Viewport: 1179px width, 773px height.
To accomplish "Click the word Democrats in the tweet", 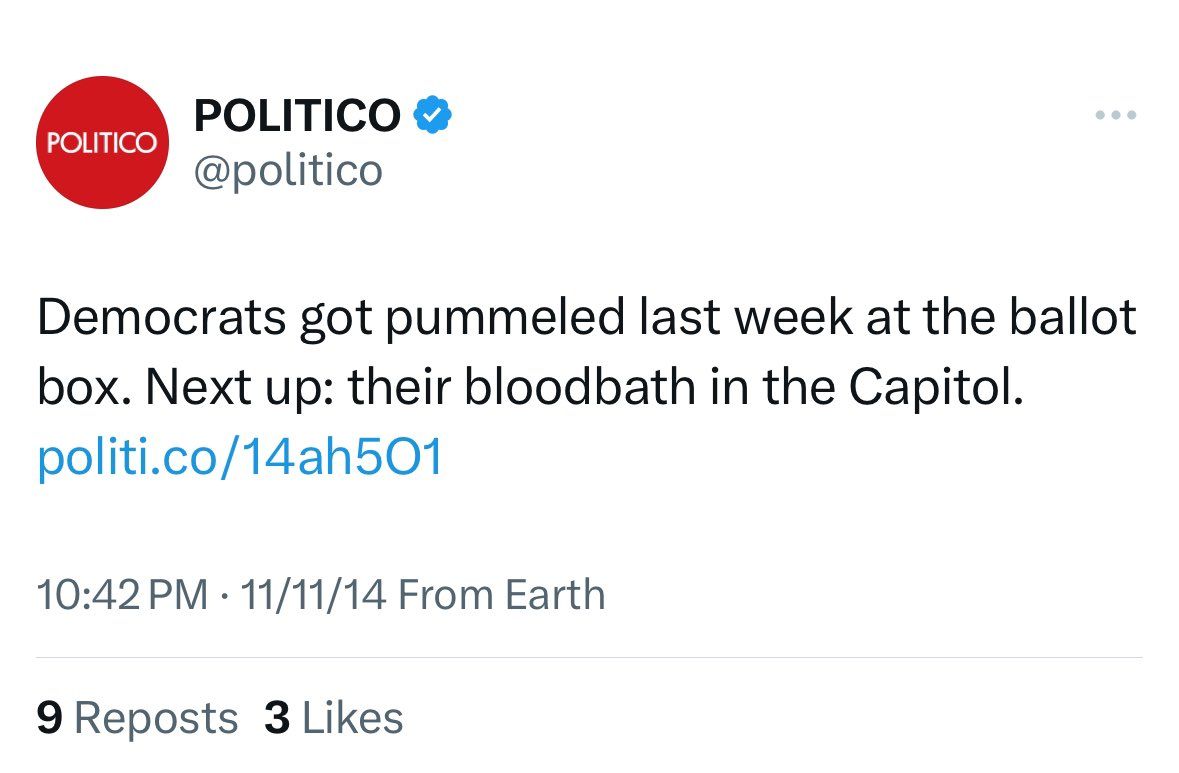I will (162, 318).
